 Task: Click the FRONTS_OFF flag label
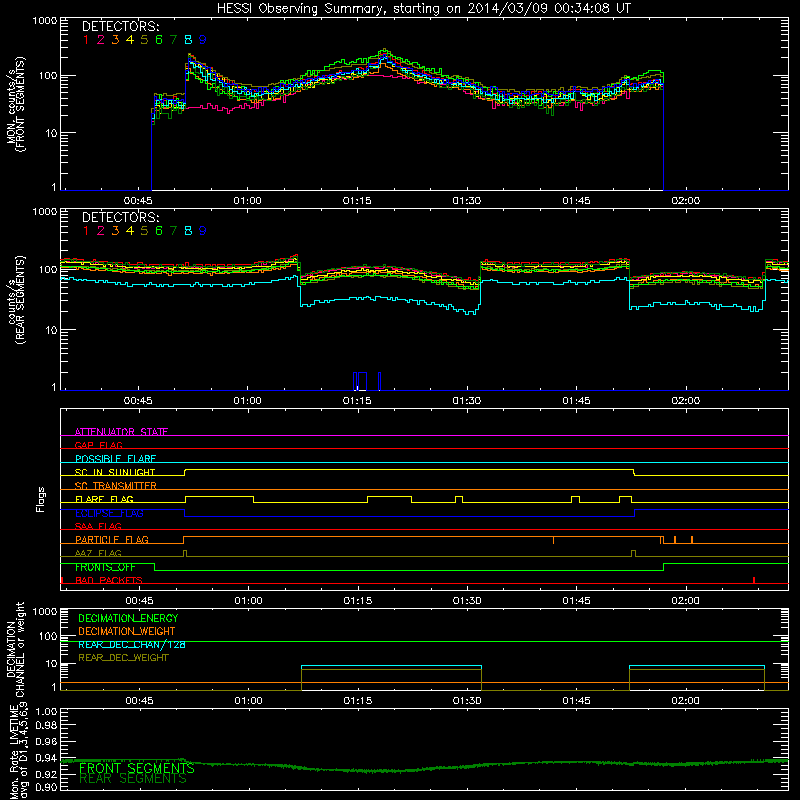(105, 567)
